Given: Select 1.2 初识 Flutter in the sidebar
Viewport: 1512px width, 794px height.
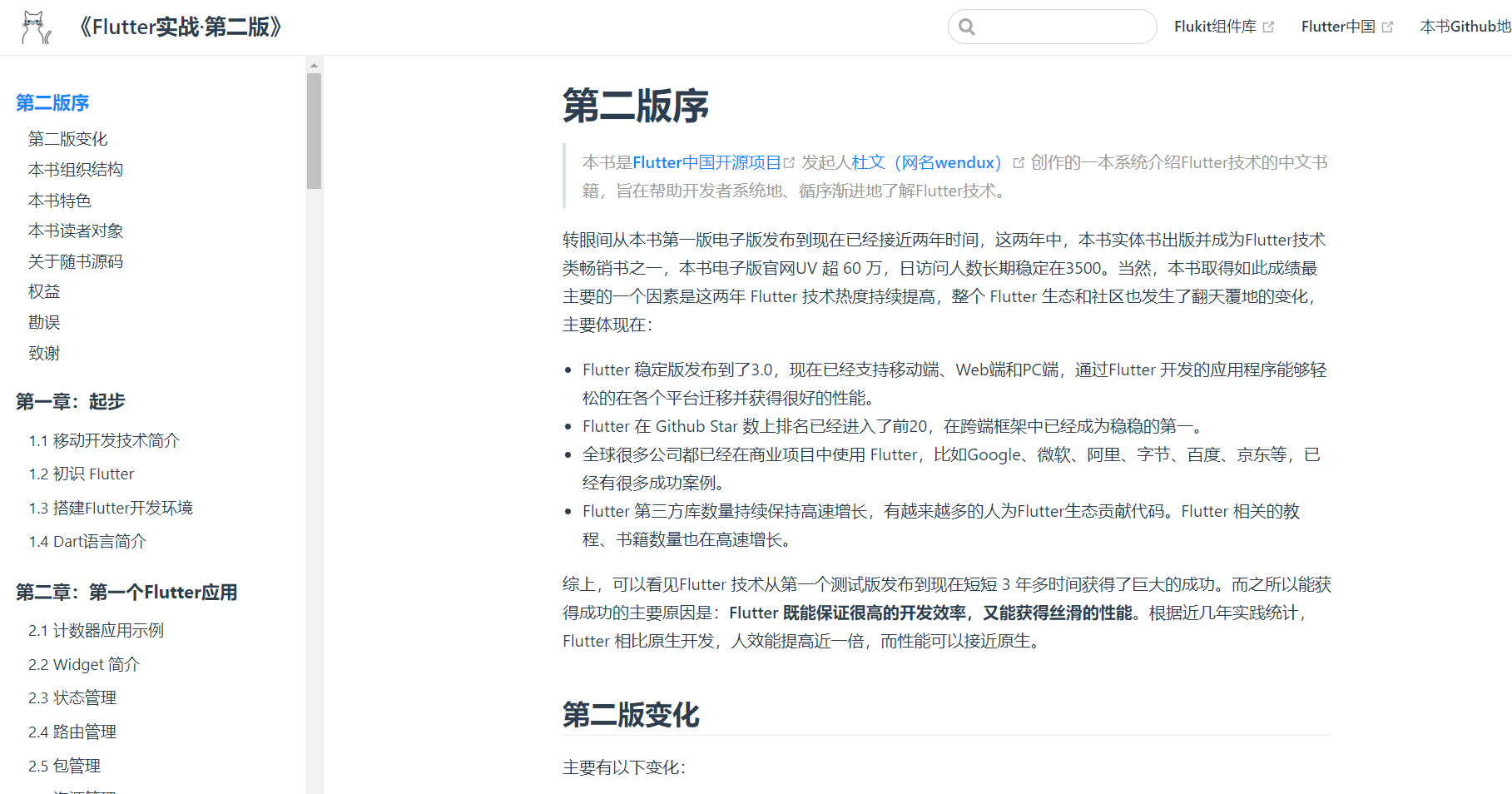Looking at the screenshot, I should click(81, 474).
